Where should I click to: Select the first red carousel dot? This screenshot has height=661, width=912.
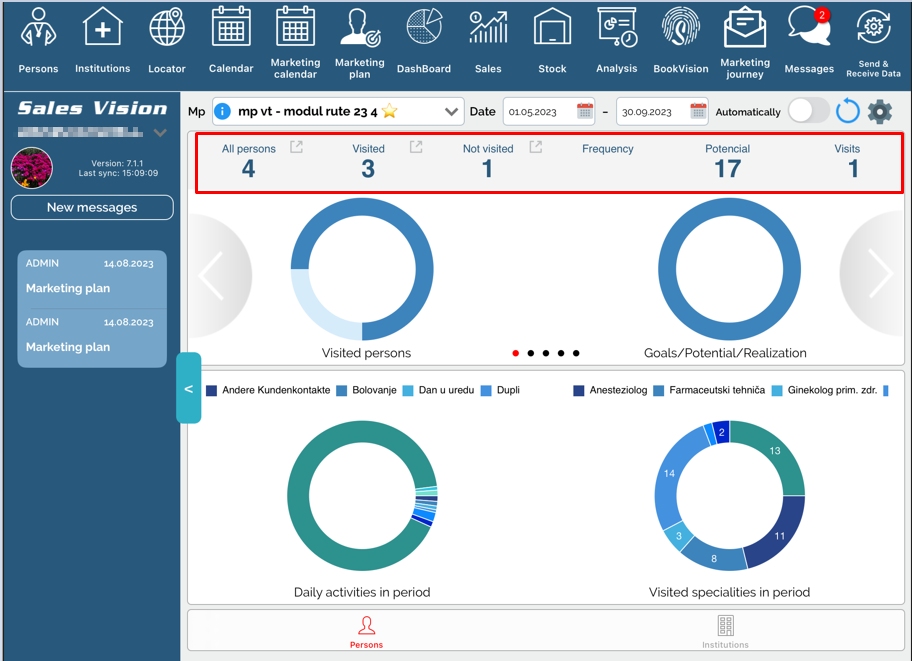pos(516,353)
